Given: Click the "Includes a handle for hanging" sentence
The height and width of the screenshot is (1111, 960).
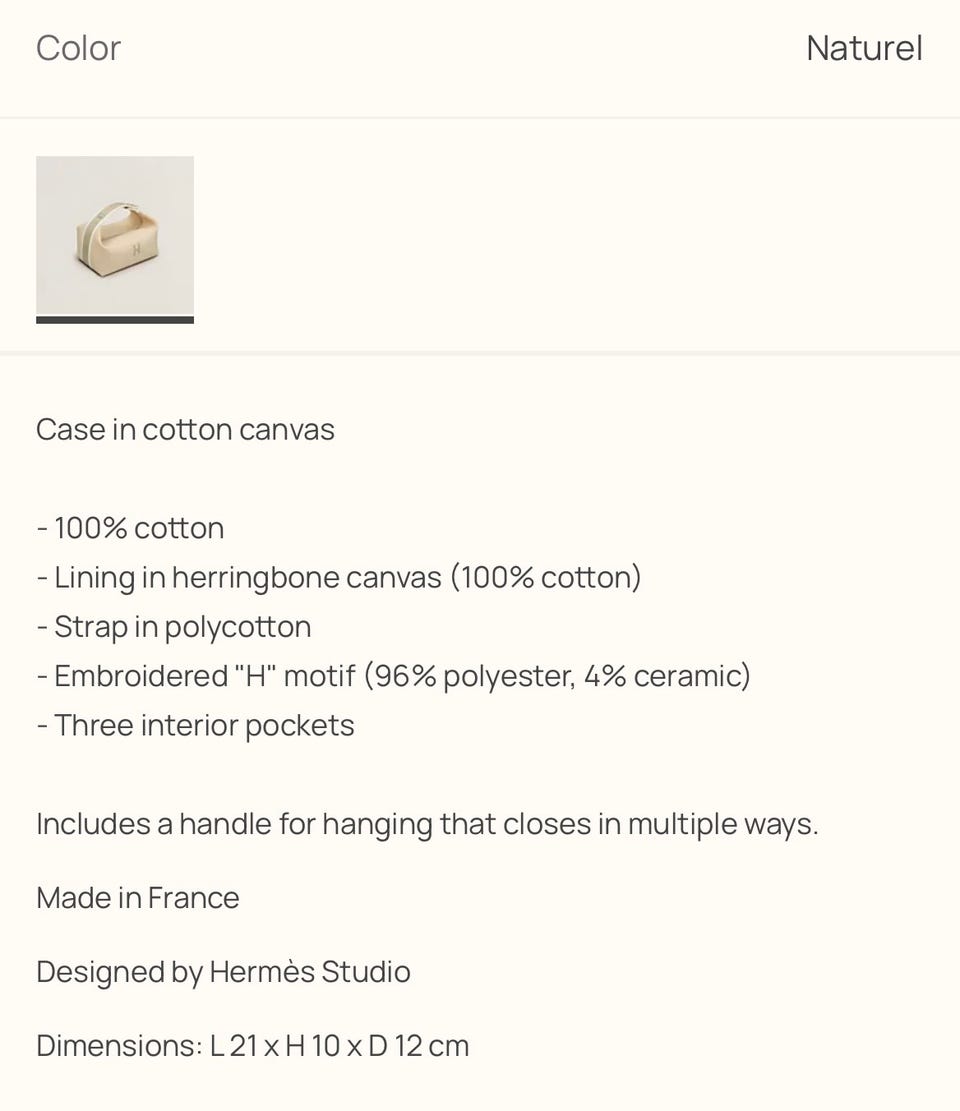Looking at the screenshot, I should coord(234,824).
